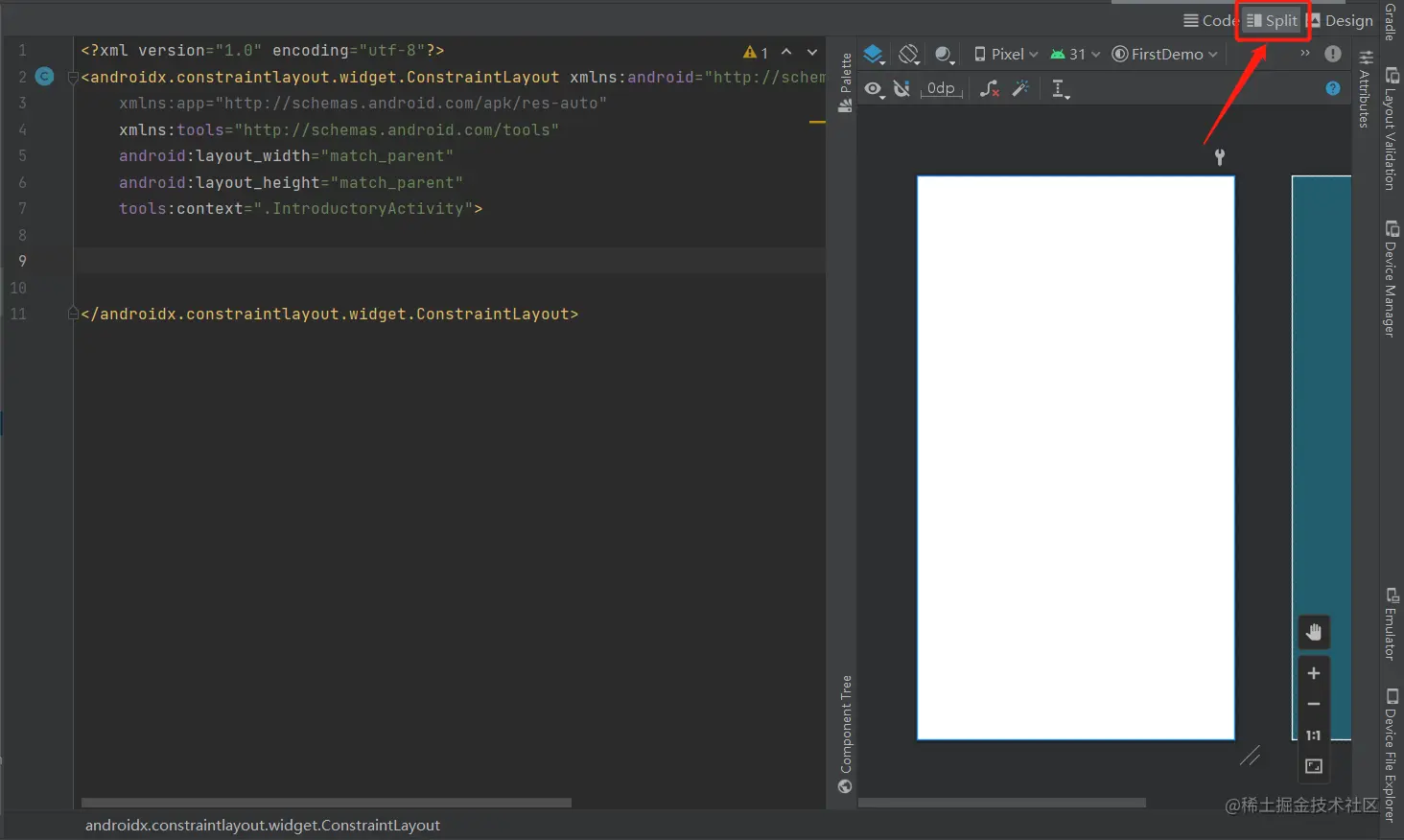Click the code editor horizontal scrollbar
This screenshot has width=1404, height=840.
[x=326, y=803]
